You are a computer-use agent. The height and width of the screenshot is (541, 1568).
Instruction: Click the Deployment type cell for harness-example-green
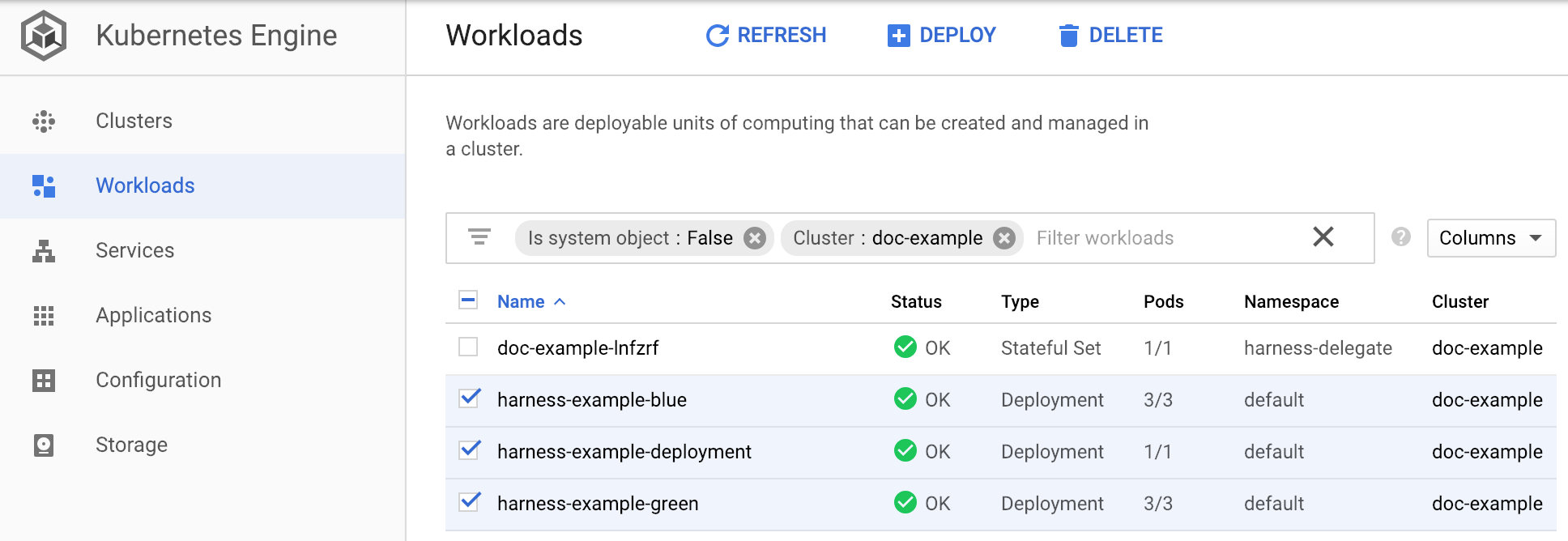point(1052,504)
